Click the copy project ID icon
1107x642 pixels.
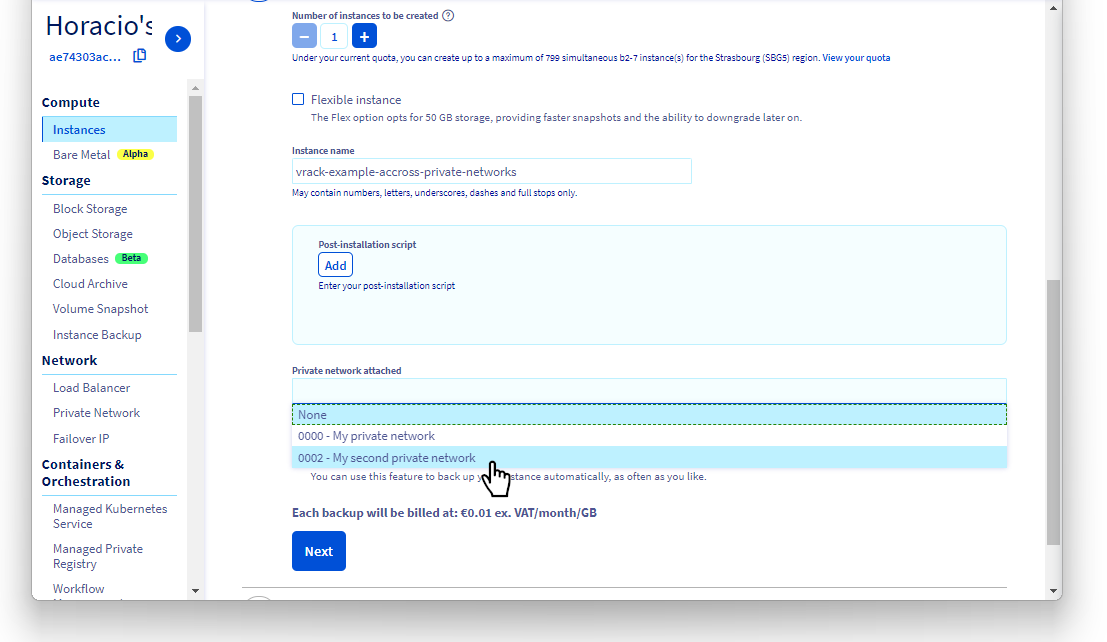tap(140, 56)
